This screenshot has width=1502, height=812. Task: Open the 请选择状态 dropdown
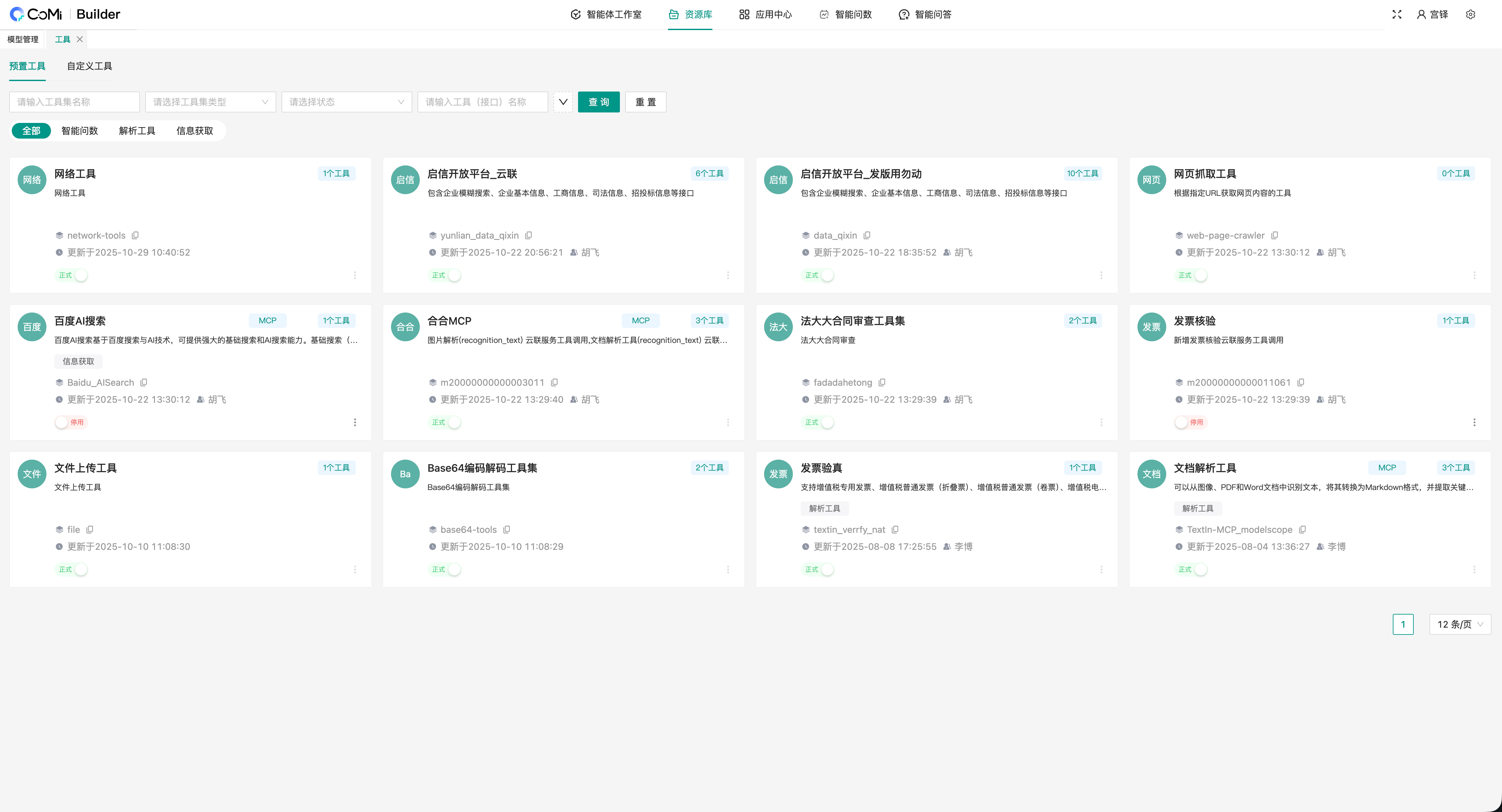346,102
